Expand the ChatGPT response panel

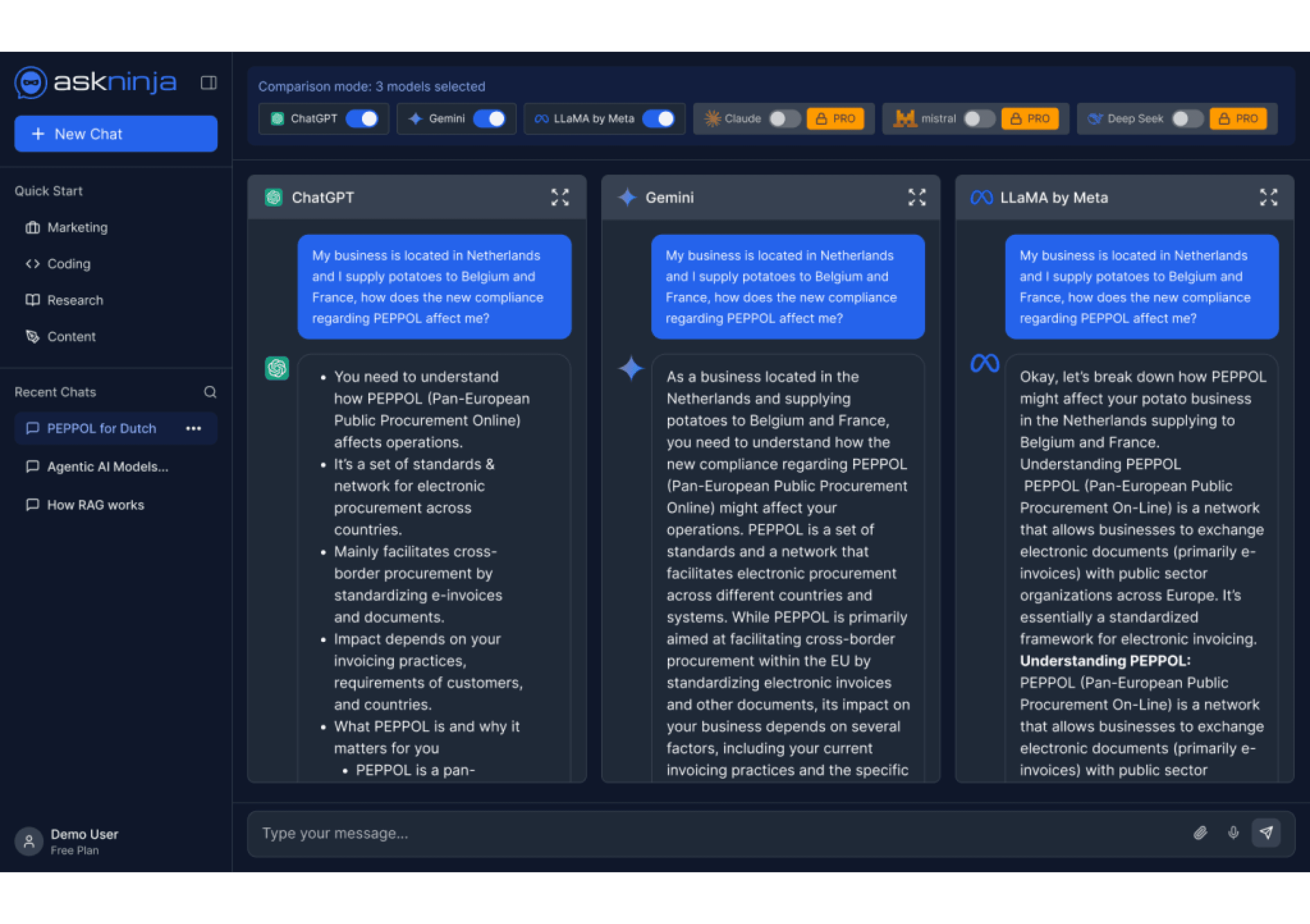(560, 198)
